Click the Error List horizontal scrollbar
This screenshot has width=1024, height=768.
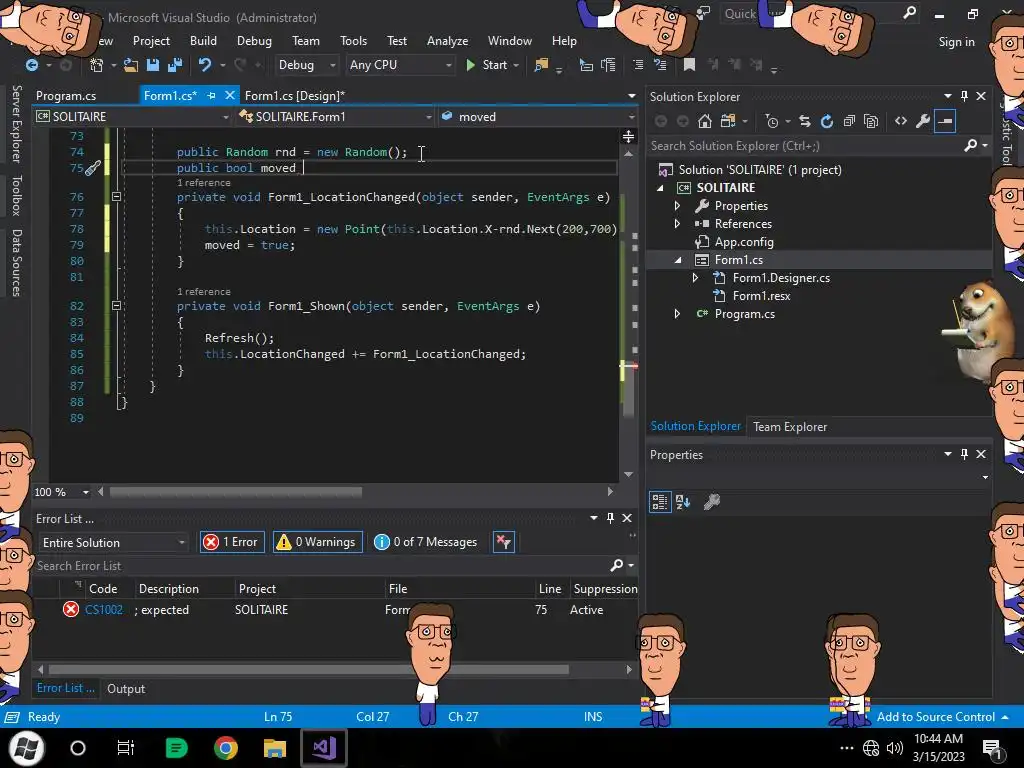point(308,669)
